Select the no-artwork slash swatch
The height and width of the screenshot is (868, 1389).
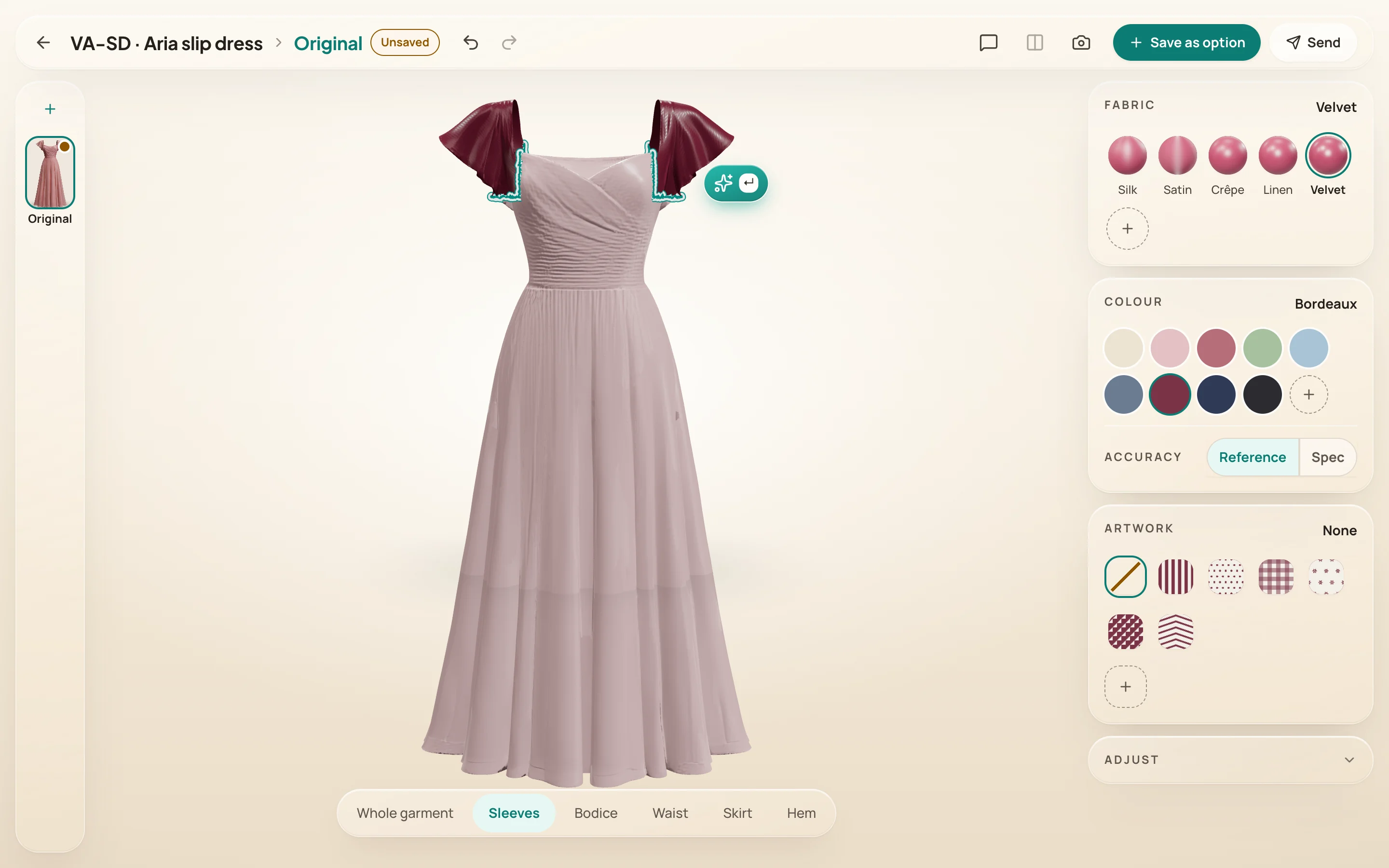pyautogui.click(x=1126, y=576)
